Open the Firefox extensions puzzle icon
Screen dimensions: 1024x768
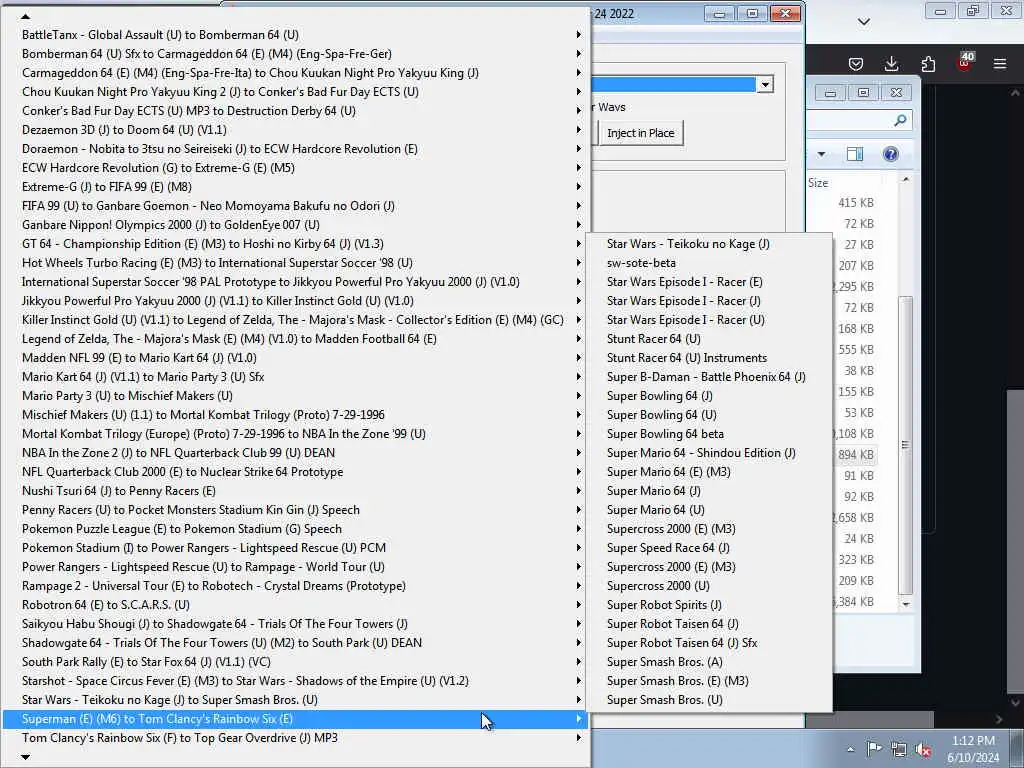click(928, 63)
